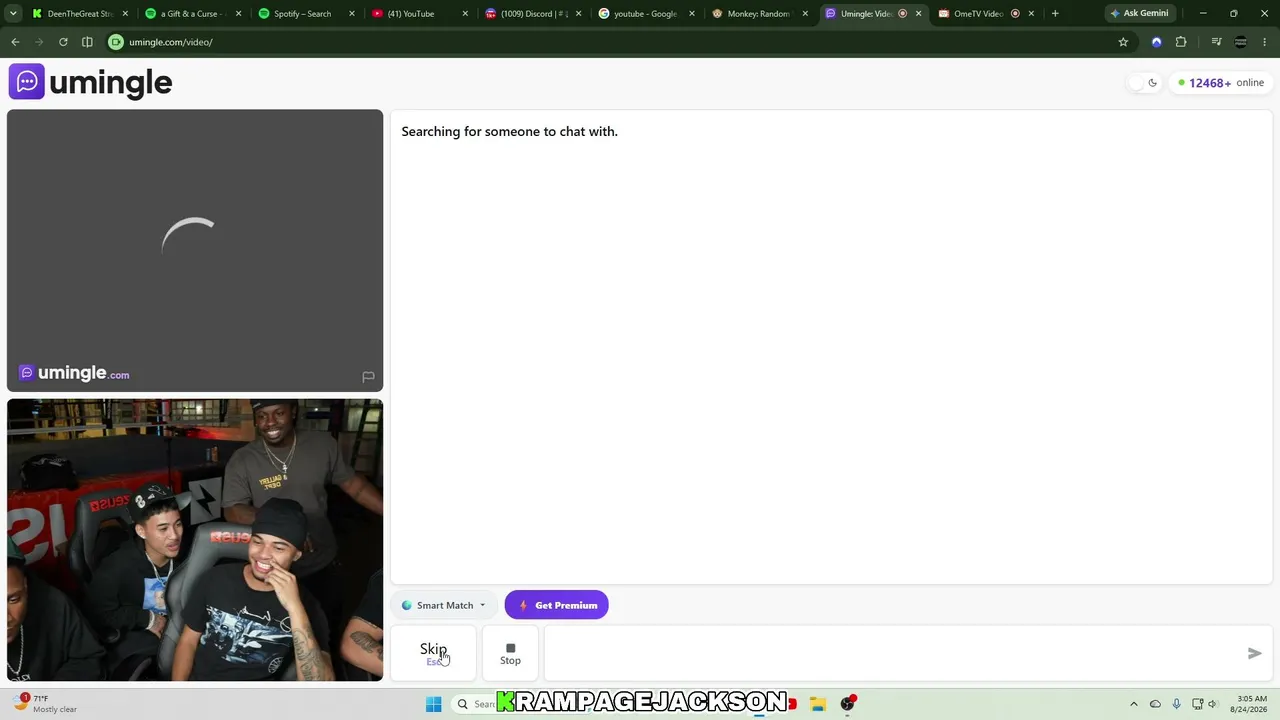Open the red recording app on taskbar
The height and width of the screenshot is (720, 1280).
[848, 704]
